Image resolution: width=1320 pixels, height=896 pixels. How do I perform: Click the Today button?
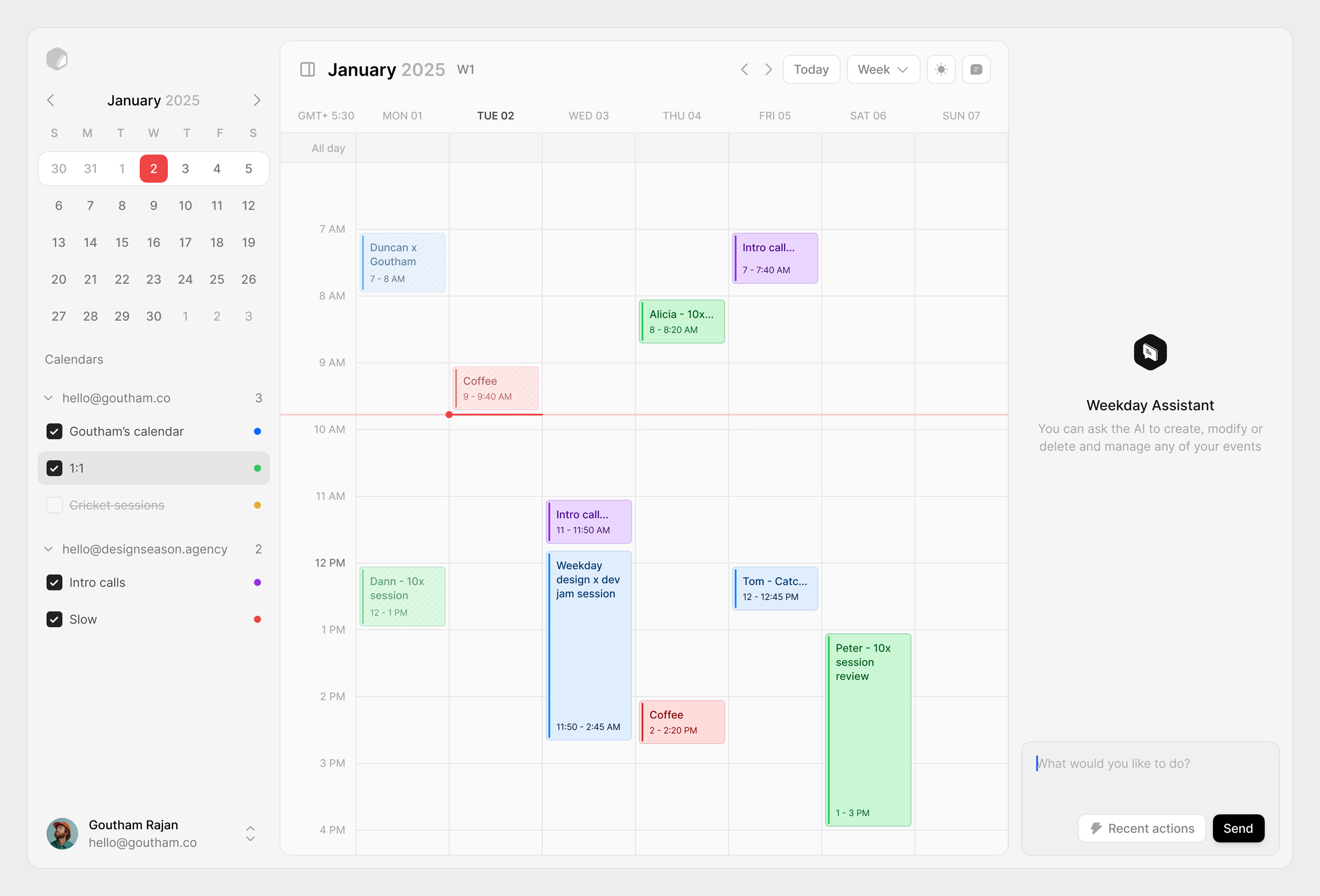tap(811, 69)
